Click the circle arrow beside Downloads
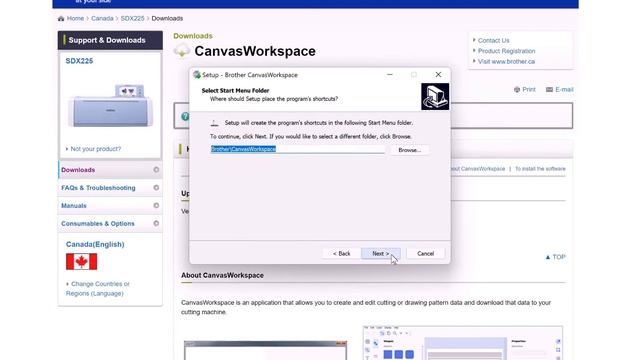 [156, 170]
